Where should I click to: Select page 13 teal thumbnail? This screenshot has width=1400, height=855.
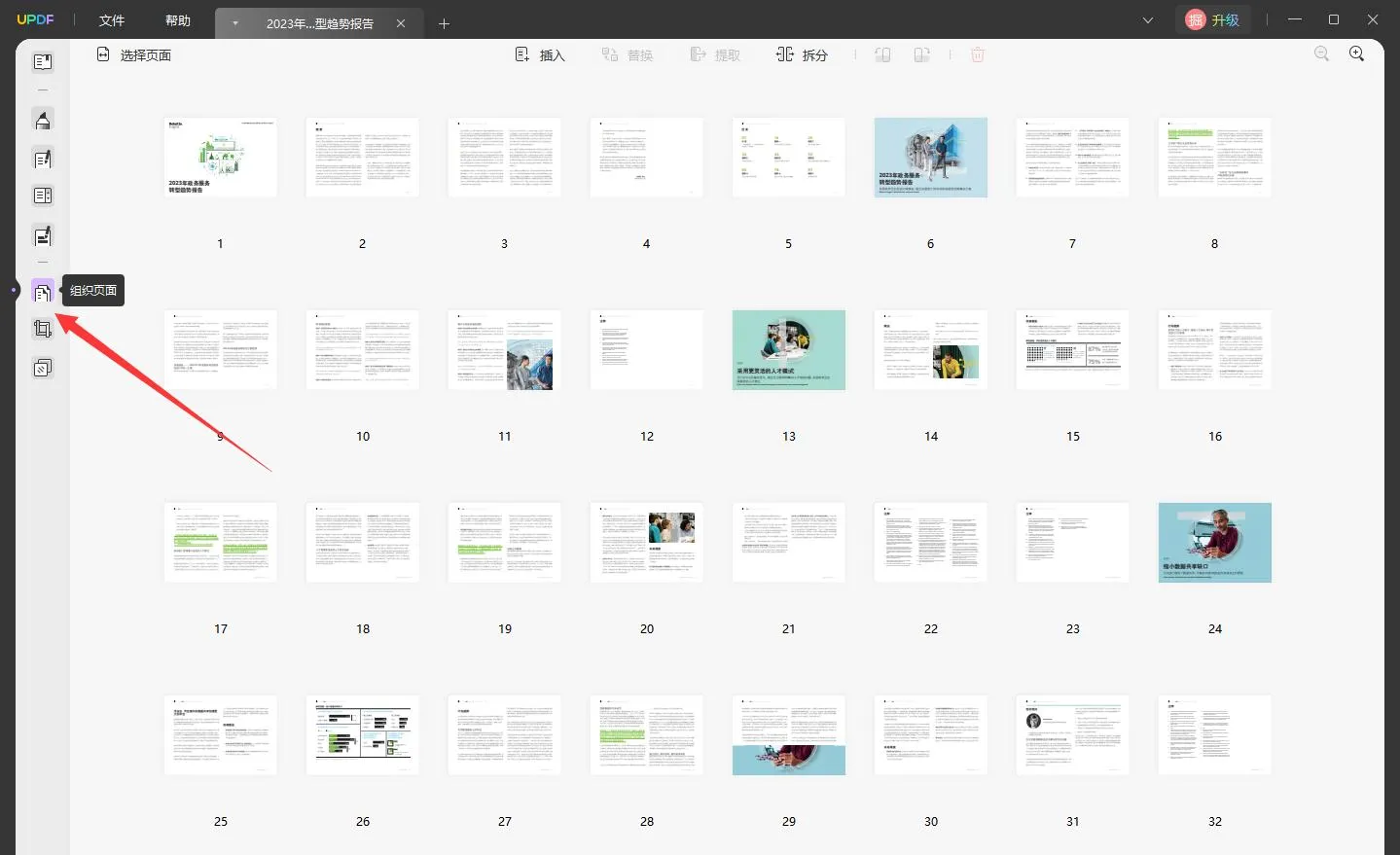789,350
